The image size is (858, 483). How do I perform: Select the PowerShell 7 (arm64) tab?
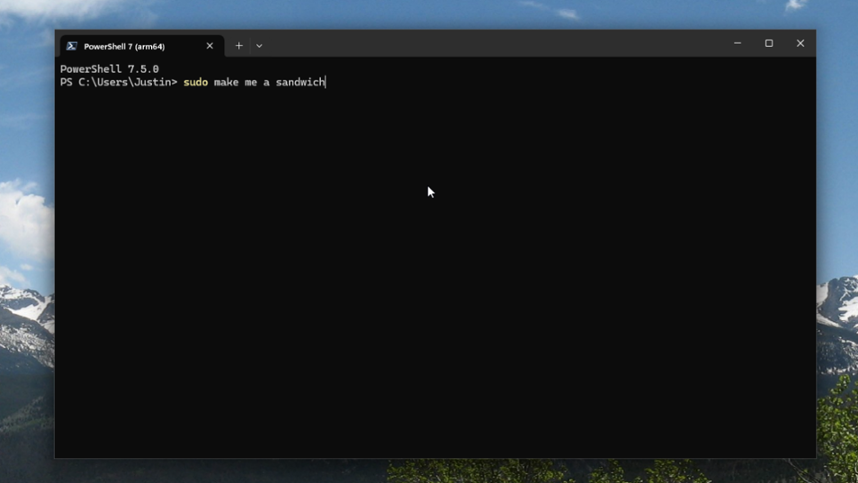pyautogui.click(x=125, y=46)
